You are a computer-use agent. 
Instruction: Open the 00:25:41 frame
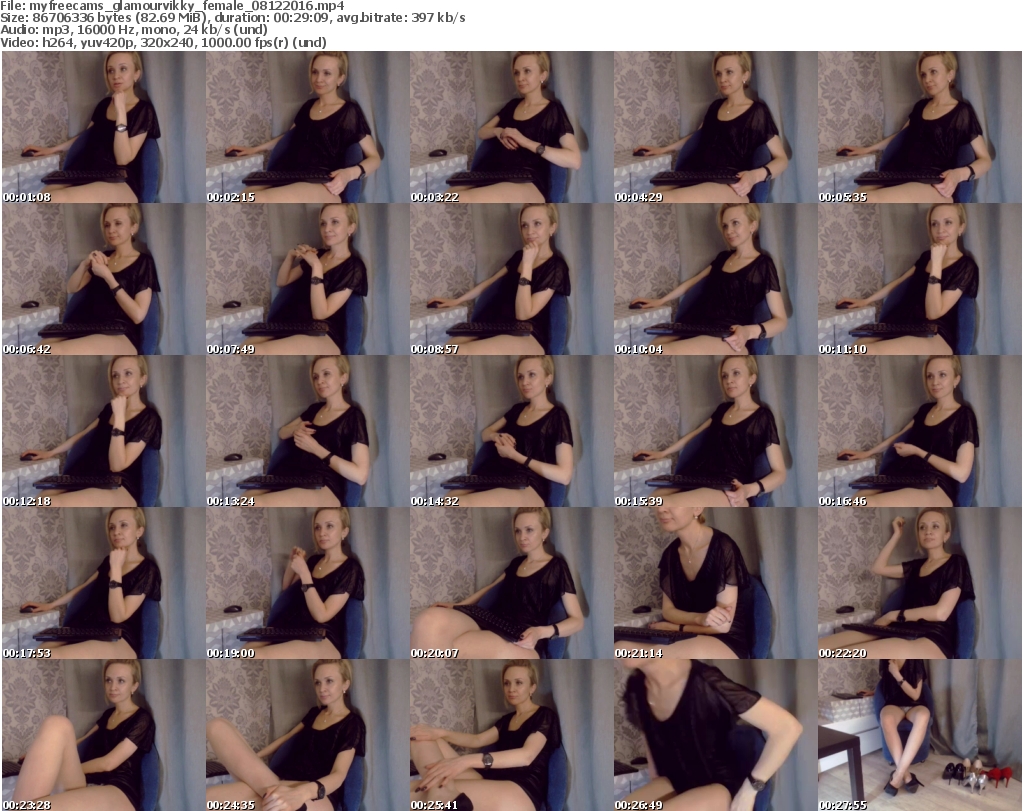click(x=511, y=735)
